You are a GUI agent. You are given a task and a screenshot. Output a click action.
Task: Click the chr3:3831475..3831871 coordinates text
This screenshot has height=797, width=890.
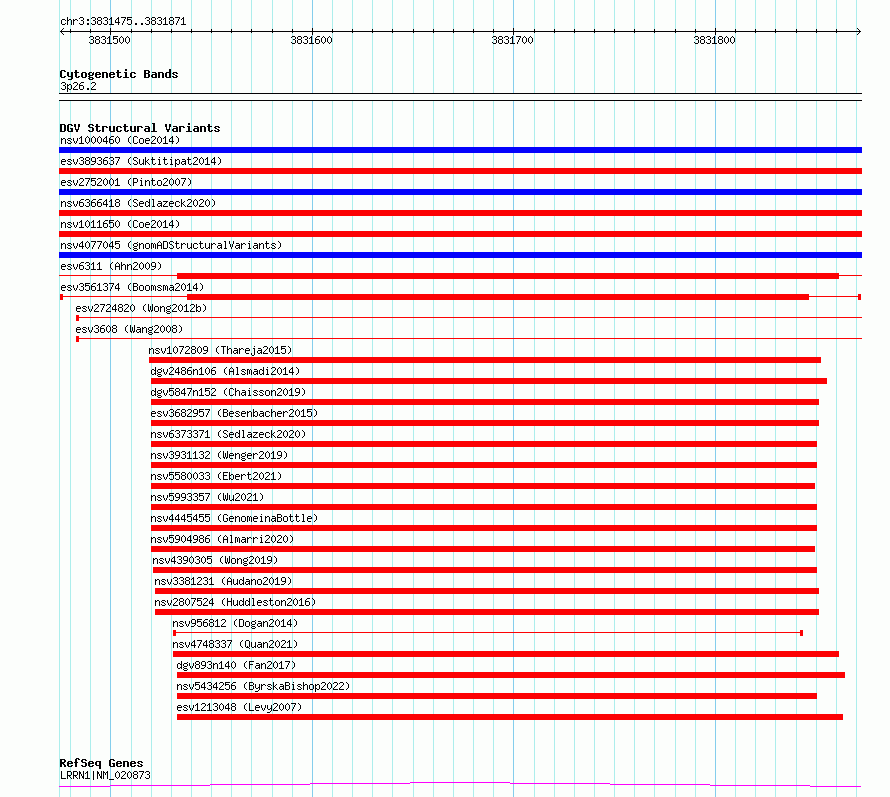click(x=123, y=22)
